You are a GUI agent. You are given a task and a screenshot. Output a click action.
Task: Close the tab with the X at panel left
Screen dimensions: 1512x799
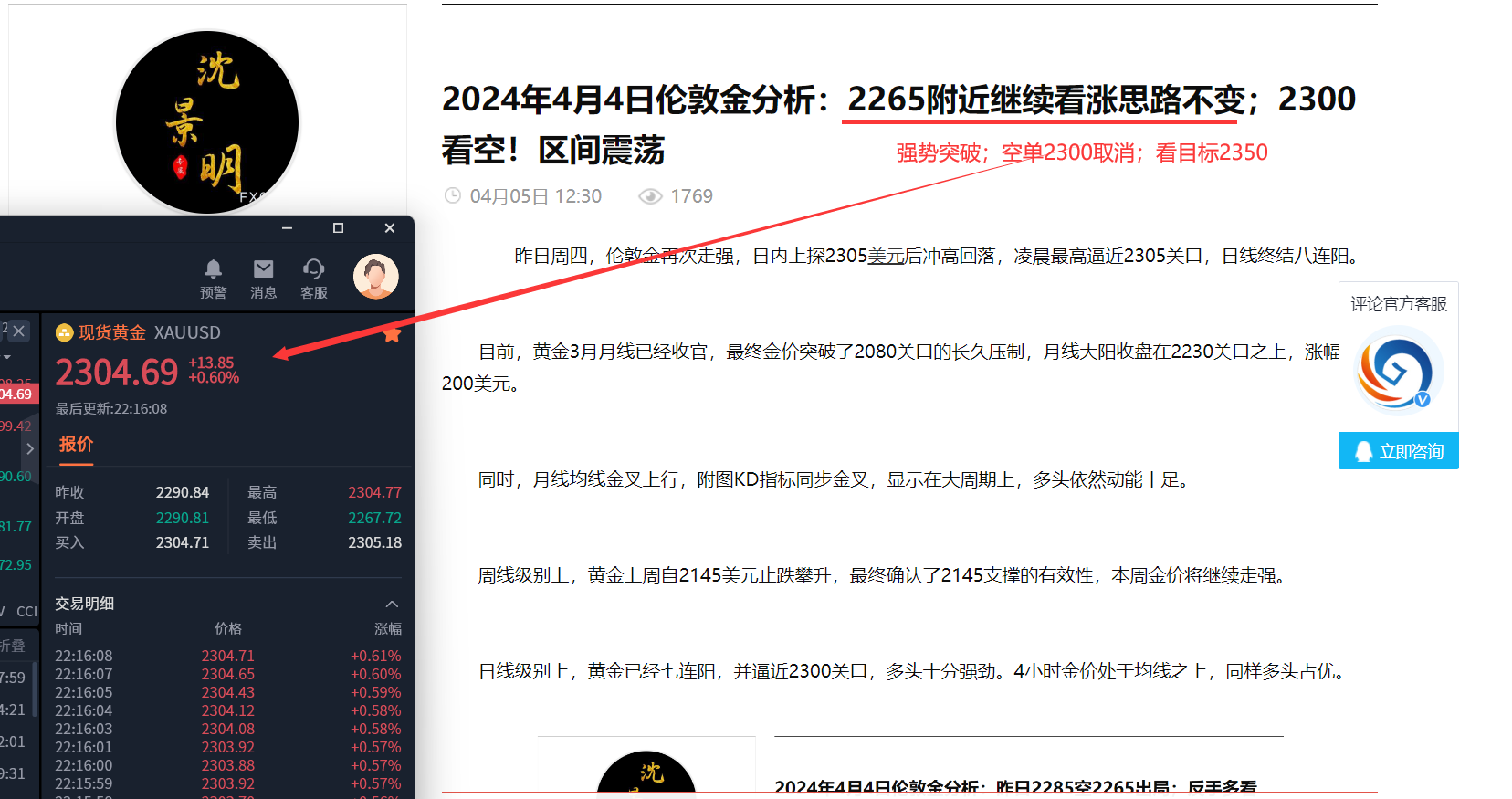coord(18,331)
